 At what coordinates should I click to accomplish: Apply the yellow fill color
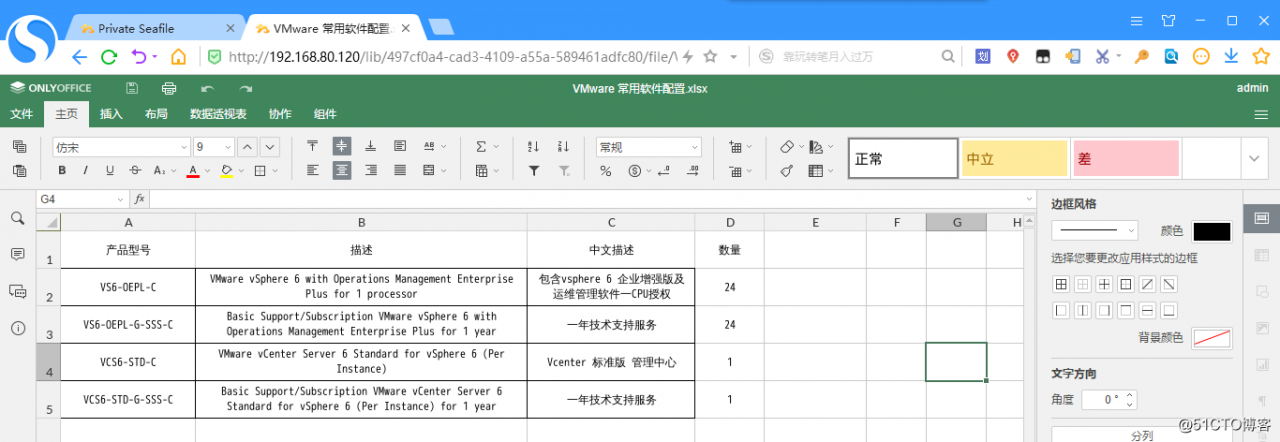[226, 171]
